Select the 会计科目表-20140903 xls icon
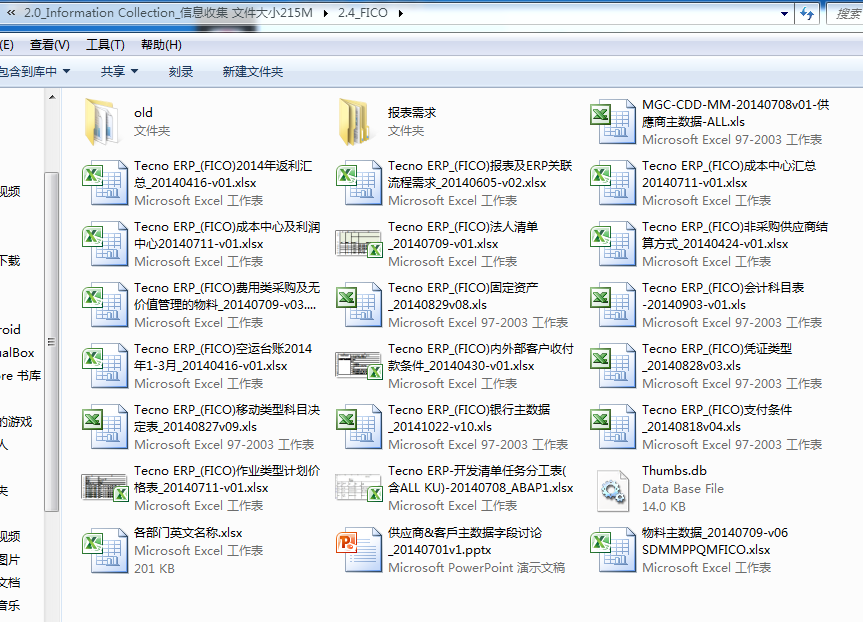 (613, 305)
